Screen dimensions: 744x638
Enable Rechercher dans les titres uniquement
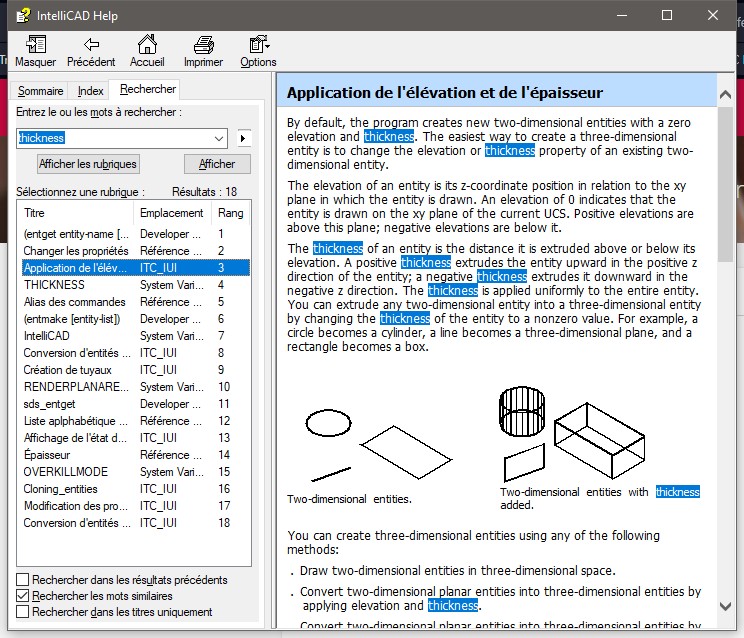[22, 612]
